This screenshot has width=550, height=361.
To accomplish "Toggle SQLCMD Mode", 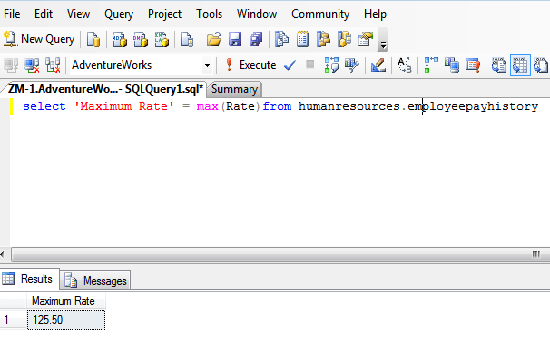I will point(473,65).
